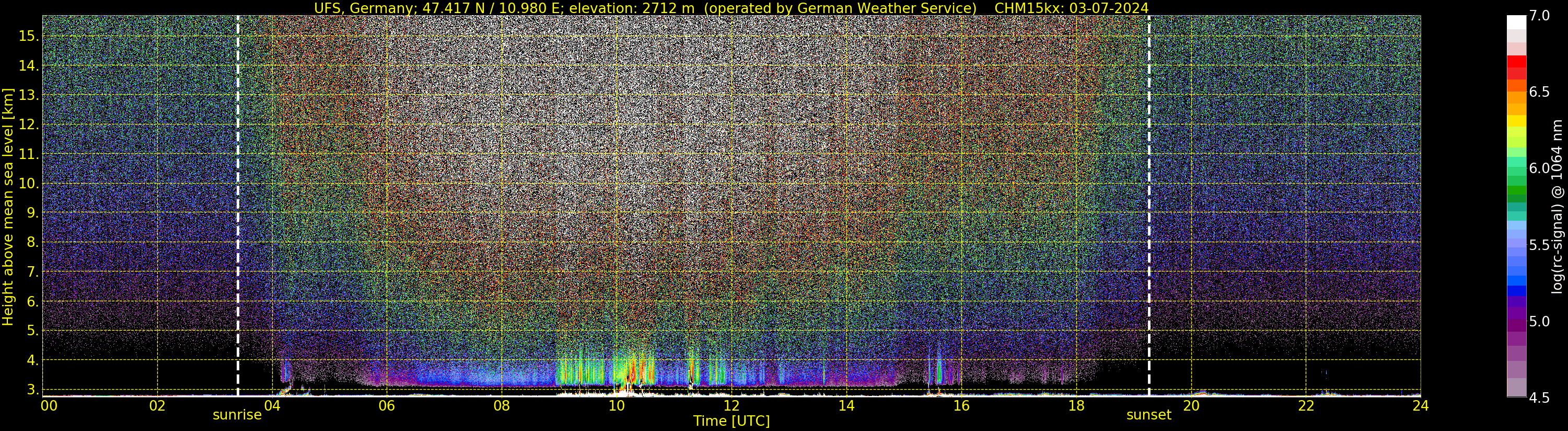This screenshot has width=1568, height=431.
Task: Click the strong red-green echo near 10 UTC
Action: tap(633, 369)
